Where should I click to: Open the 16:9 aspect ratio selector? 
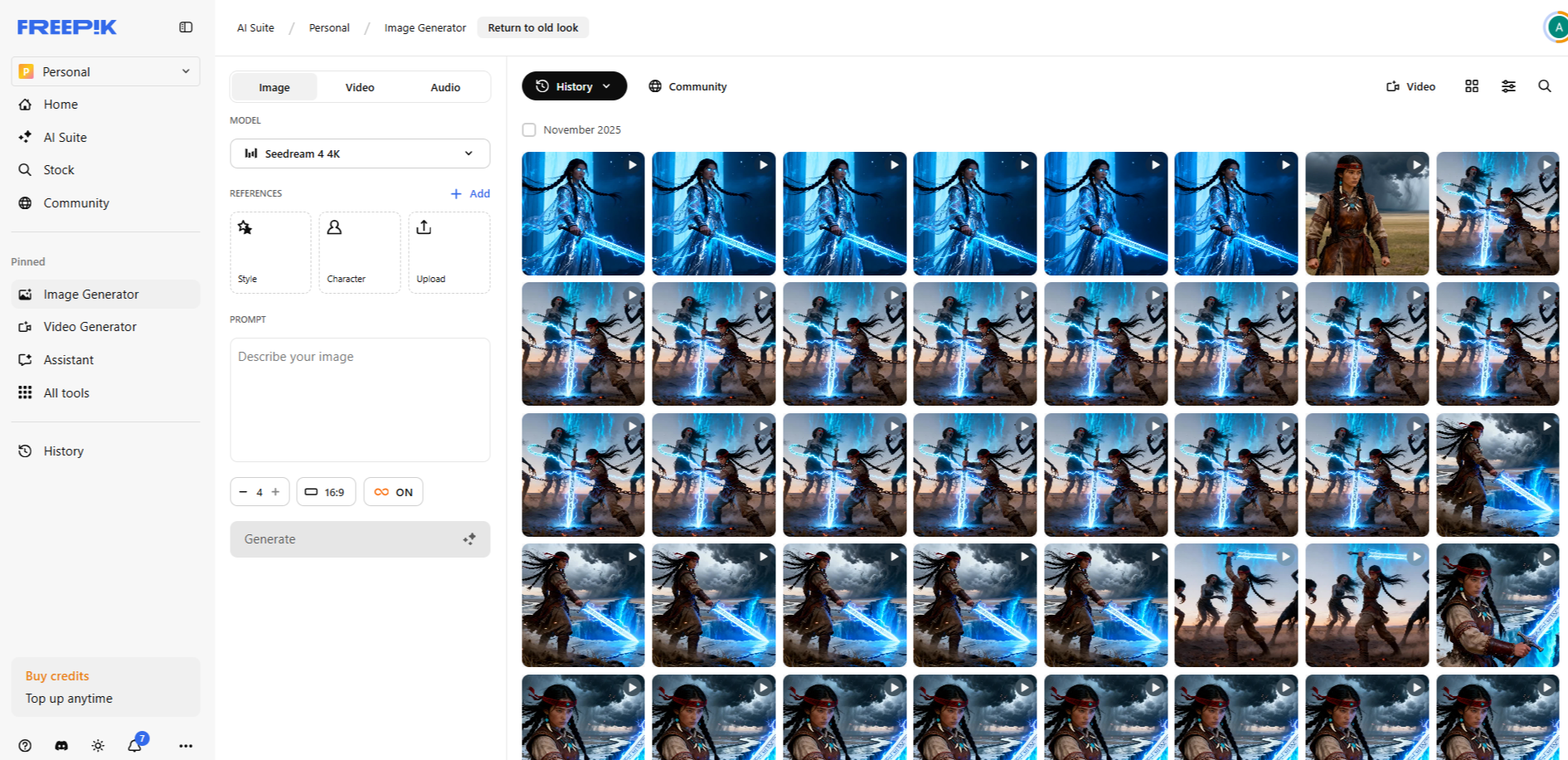tap(326, 492)
